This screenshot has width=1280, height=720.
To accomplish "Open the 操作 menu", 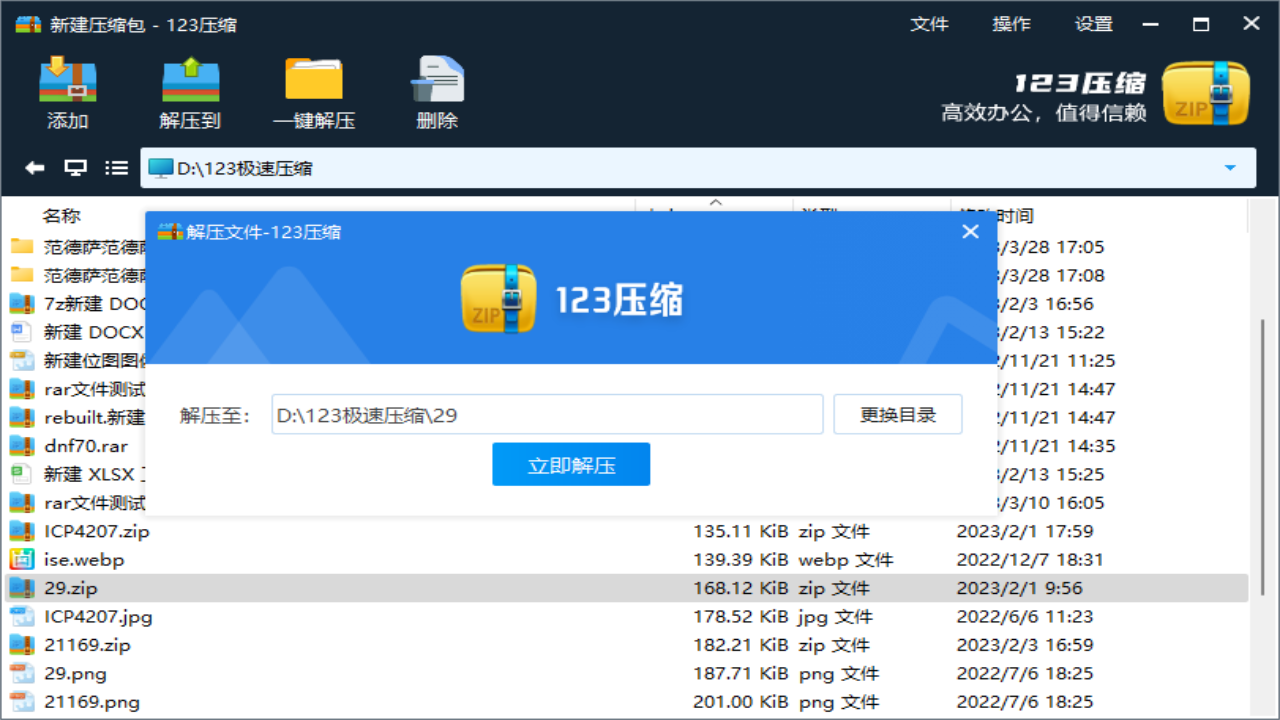I will coord(1011,24).
